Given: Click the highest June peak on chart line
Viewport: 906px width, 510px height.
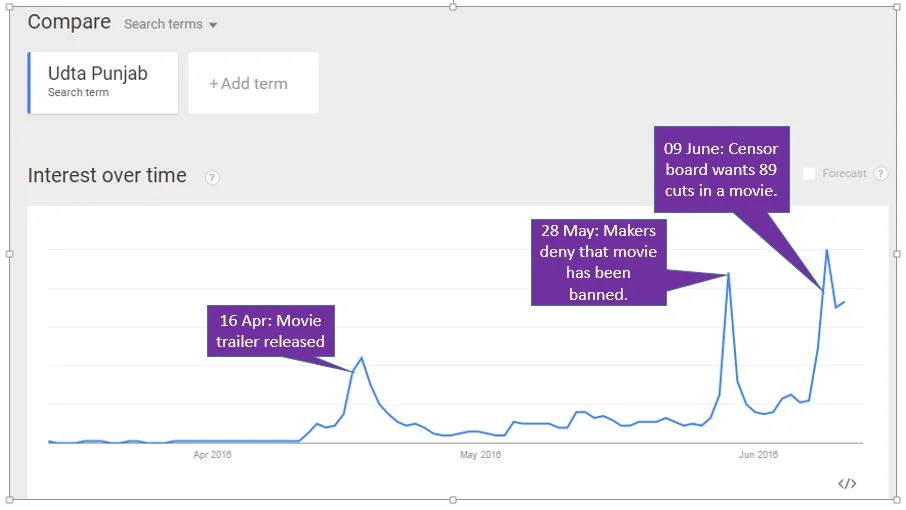Looking at the screenshot, I should 827,250.
